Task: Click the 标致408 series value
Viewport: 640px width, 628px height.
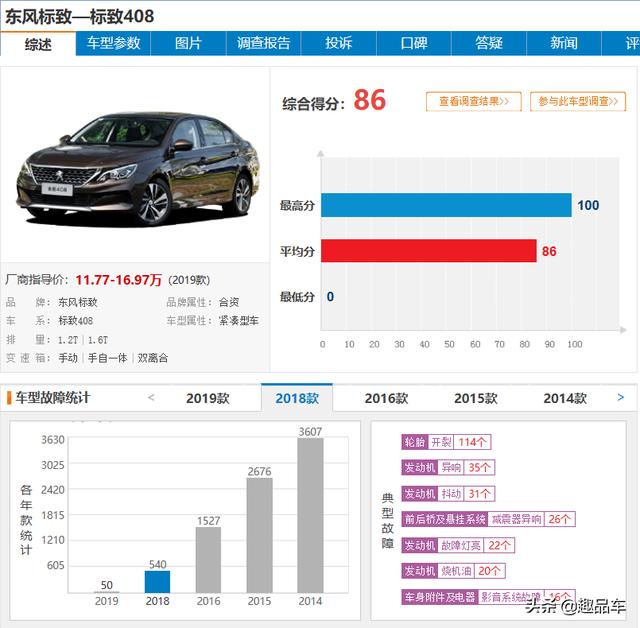Action: [x=76, y=321]
